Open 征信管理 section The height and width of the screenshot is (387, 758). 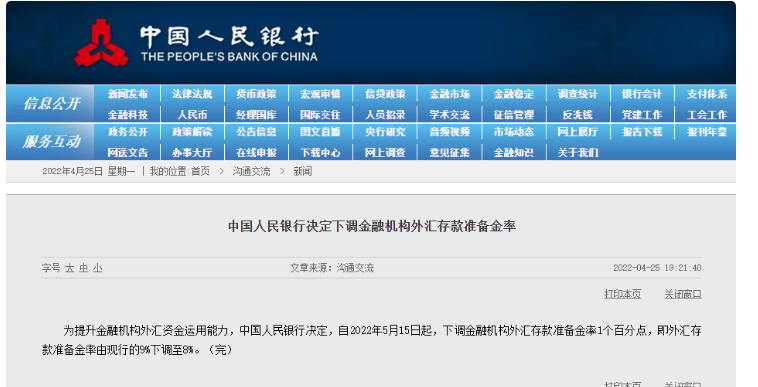(514, 115)
